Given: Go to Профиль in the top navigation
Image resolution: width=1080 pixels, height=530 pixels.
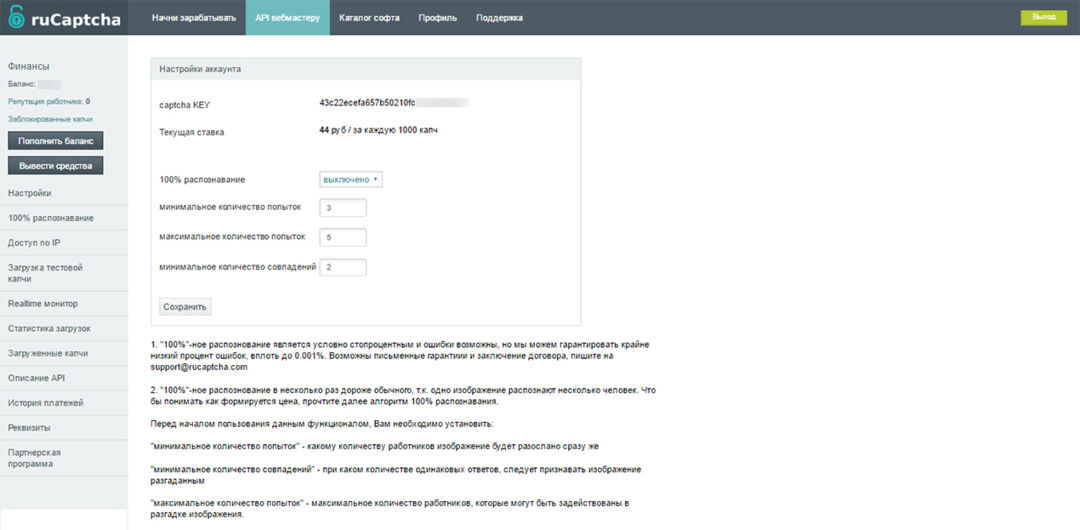Looking at the screenshot, I should (x=437, y=17).
